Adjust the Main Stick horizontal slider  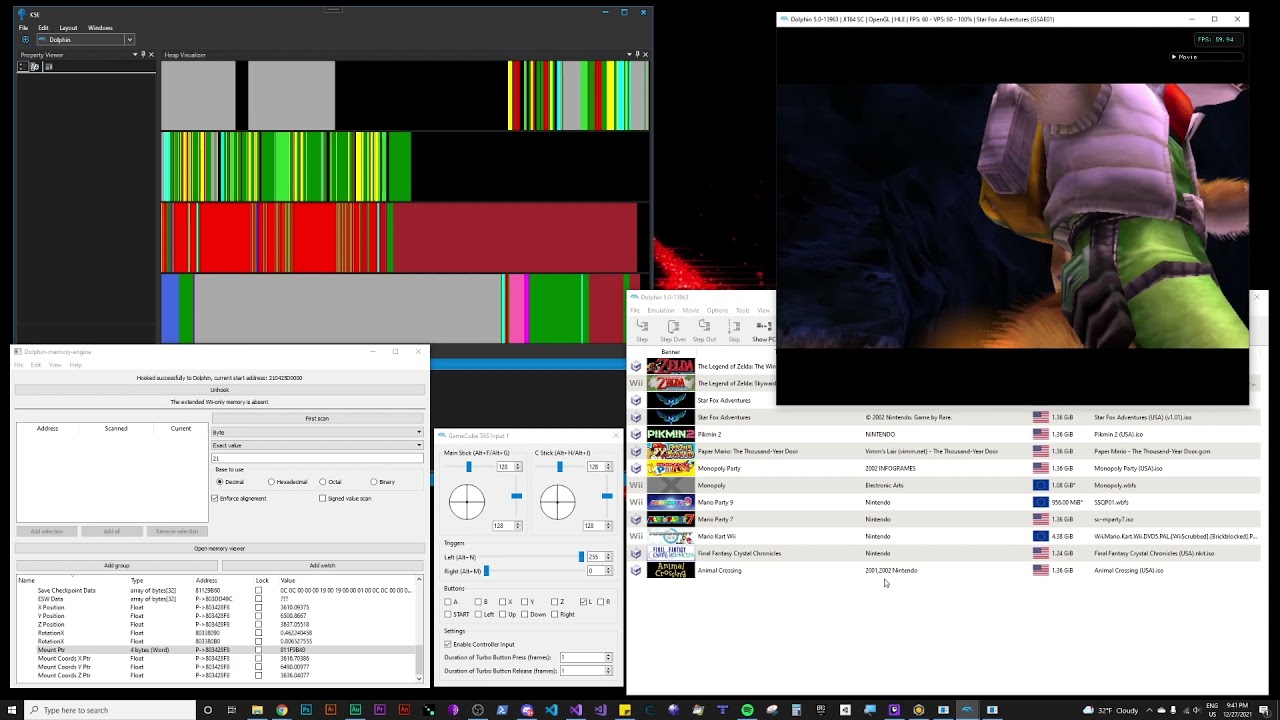coord(468,467)
